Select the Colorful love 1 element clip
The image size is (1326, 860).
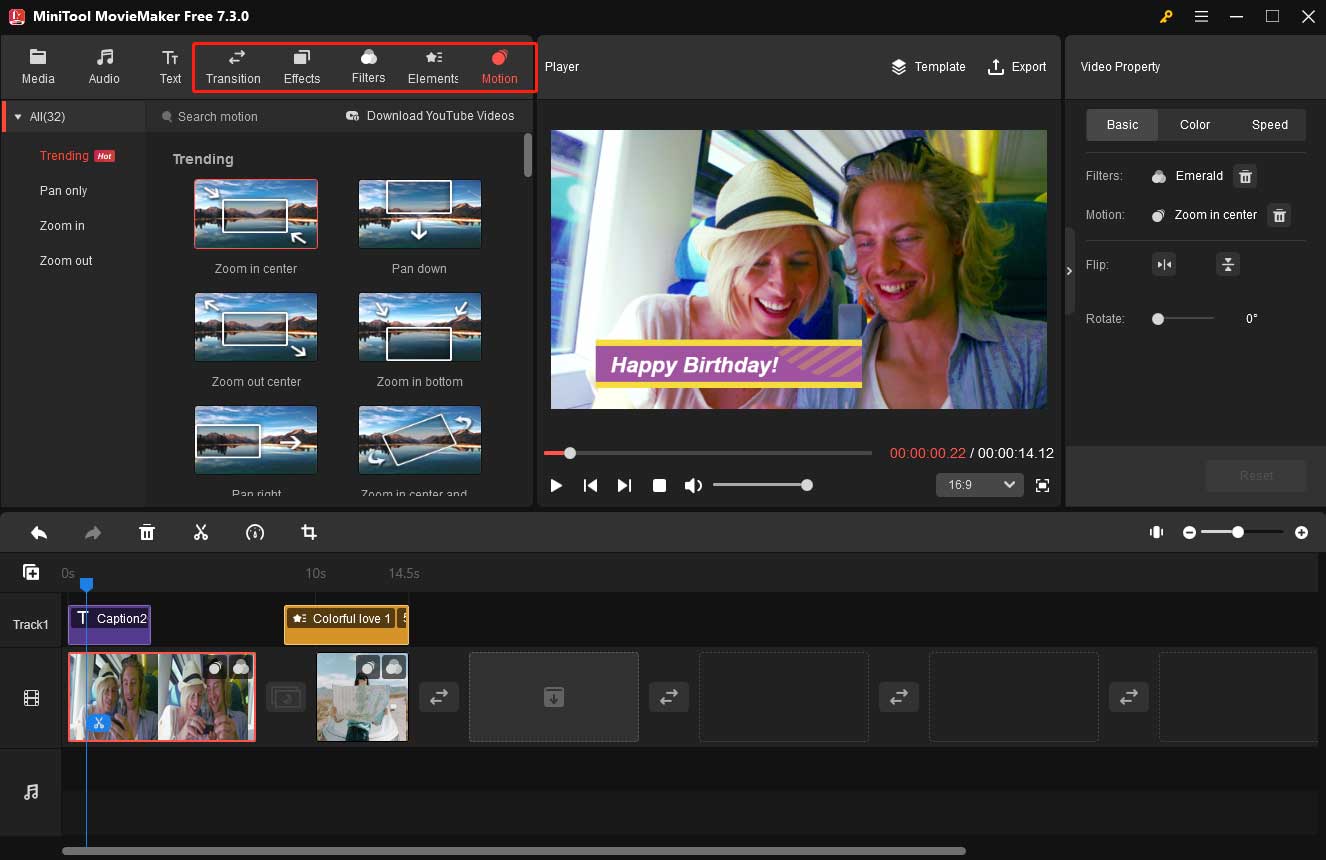tap(346, 624)
